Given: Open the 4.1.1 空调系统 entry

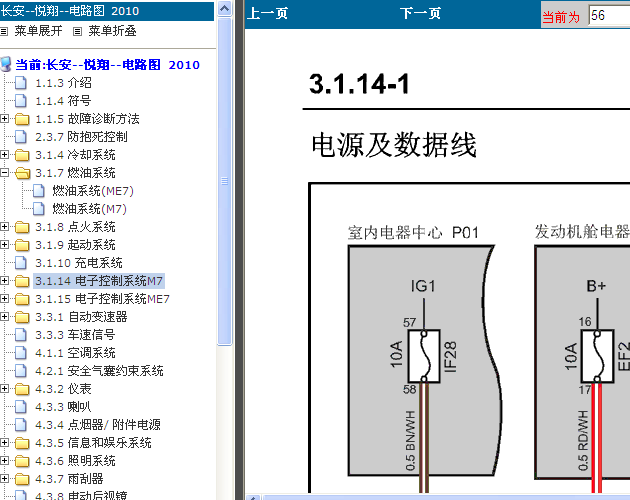Looking at the screenshot, I should point(75,353).
